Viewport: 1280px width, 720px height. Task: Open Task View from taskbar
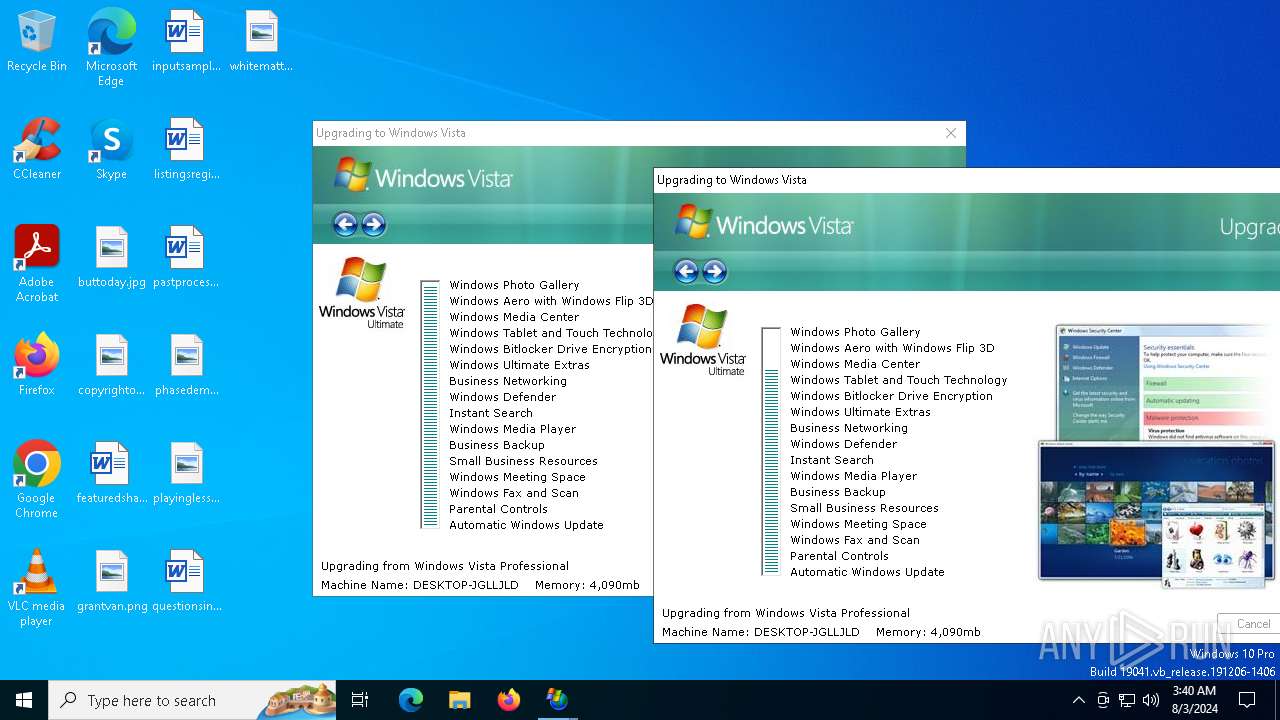pyautogui.click(x=360, y=700)
